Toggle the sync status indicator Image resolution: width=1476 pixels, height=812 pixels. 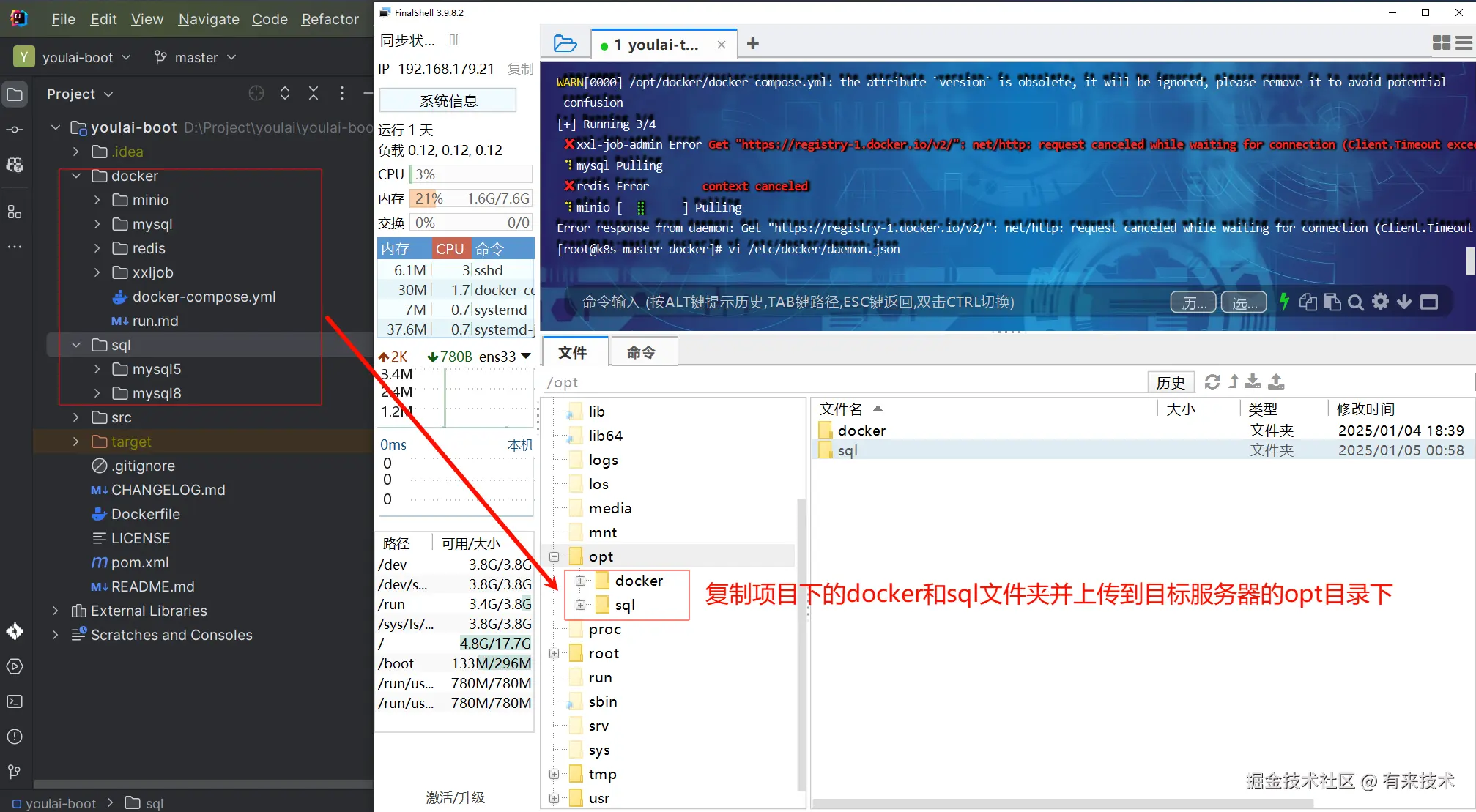click(x=453, y=40)
